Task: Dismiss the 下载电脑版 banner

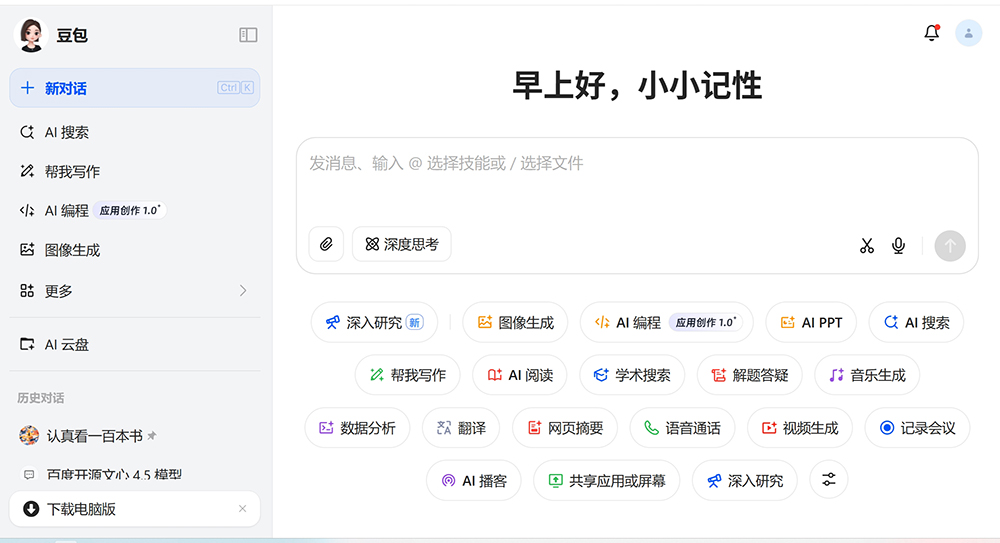Action: tap(242, 509)
